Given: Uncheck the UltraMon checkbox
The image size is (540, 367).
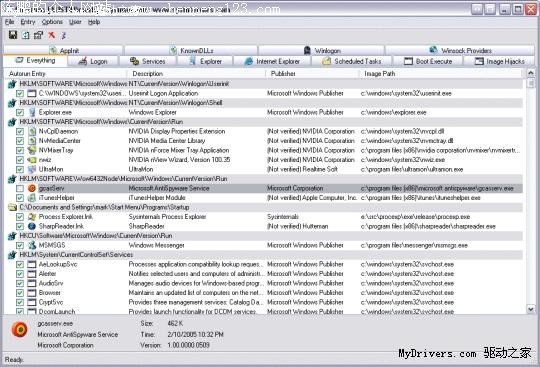Looking at the screenshot, I should coord(20,169).
